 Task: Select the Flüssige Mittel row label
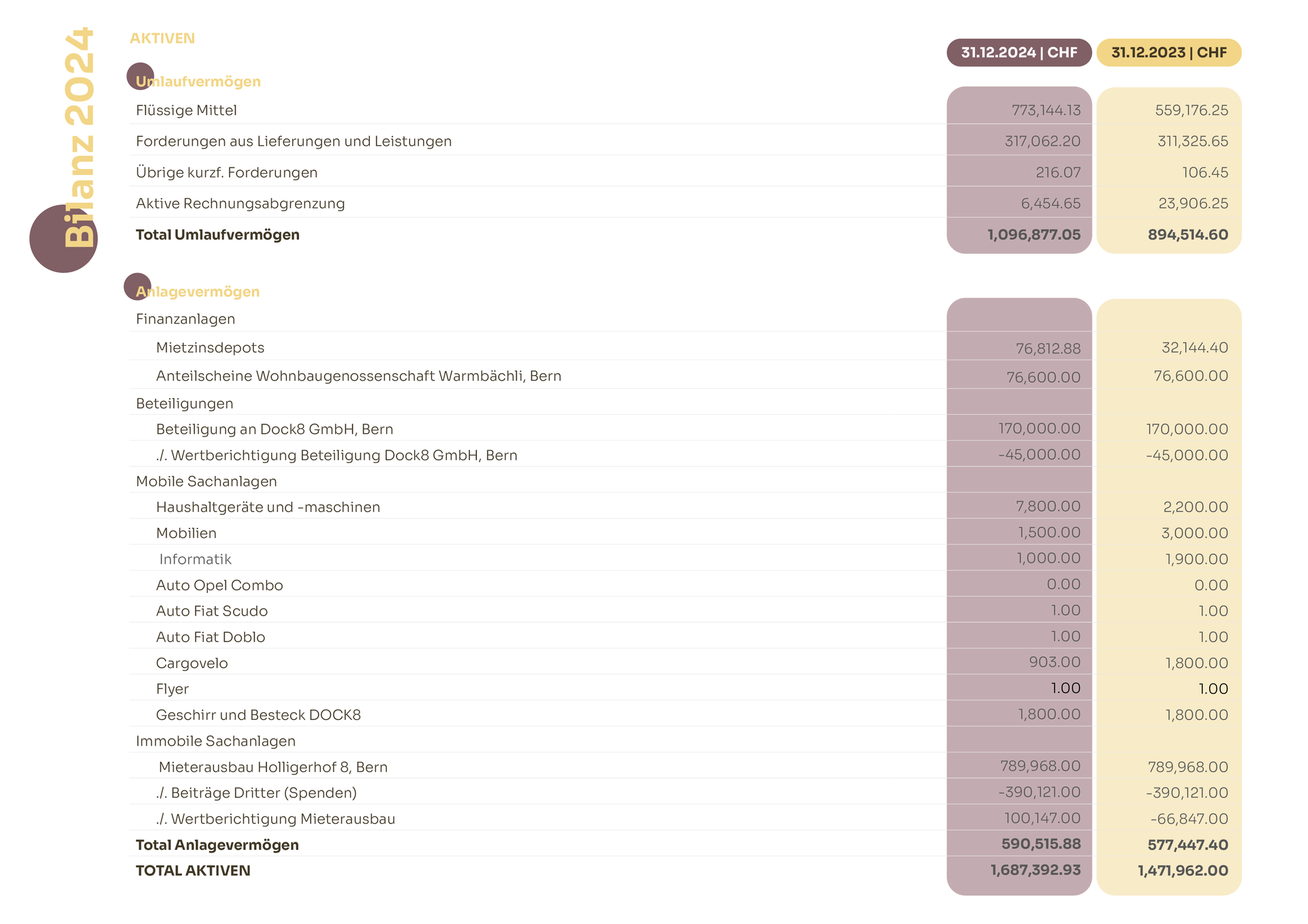(186, 110)
